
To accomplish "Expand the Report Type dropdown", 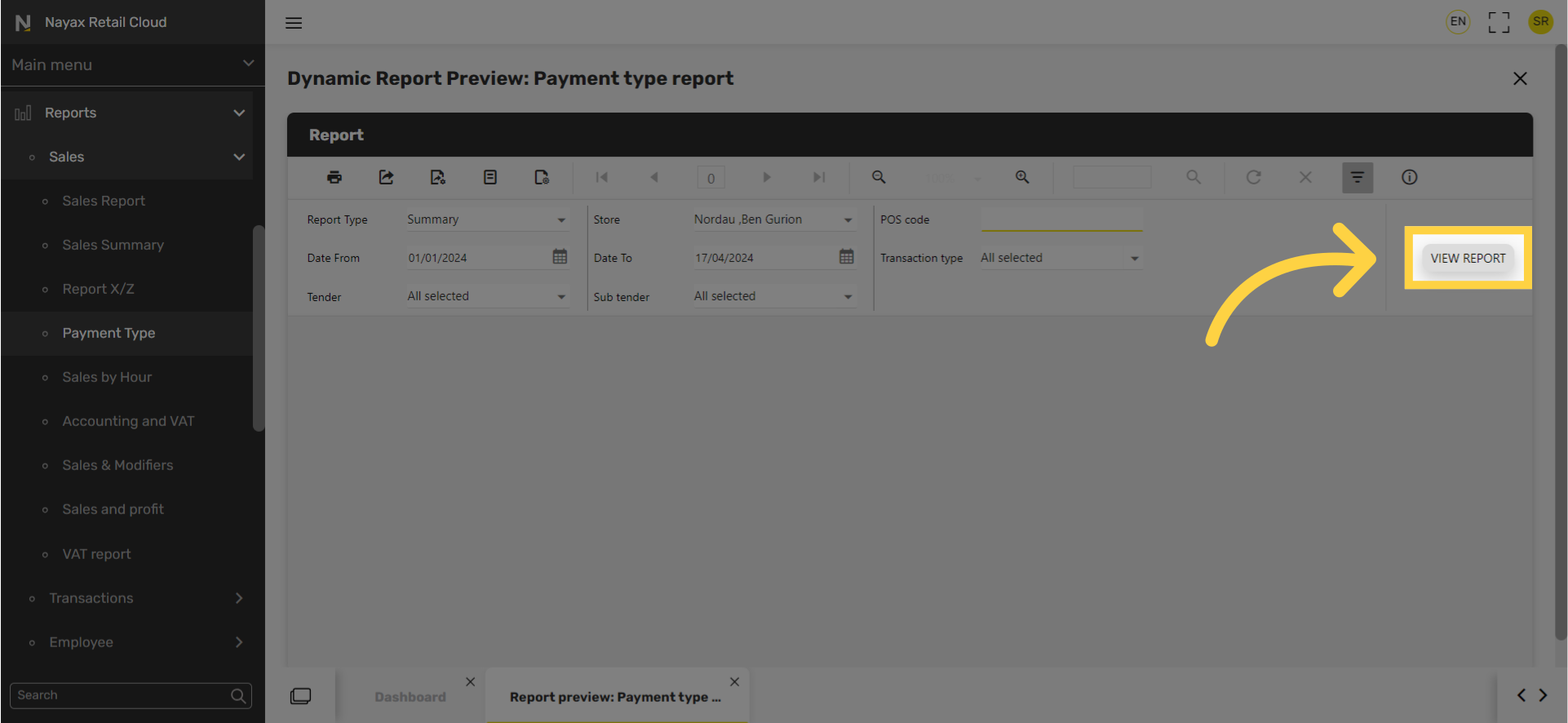I will (487, 220).
